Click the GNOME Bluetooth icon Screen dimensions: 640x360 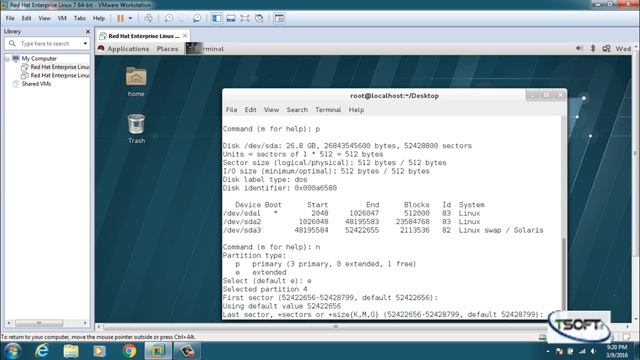tap(593, 48)
